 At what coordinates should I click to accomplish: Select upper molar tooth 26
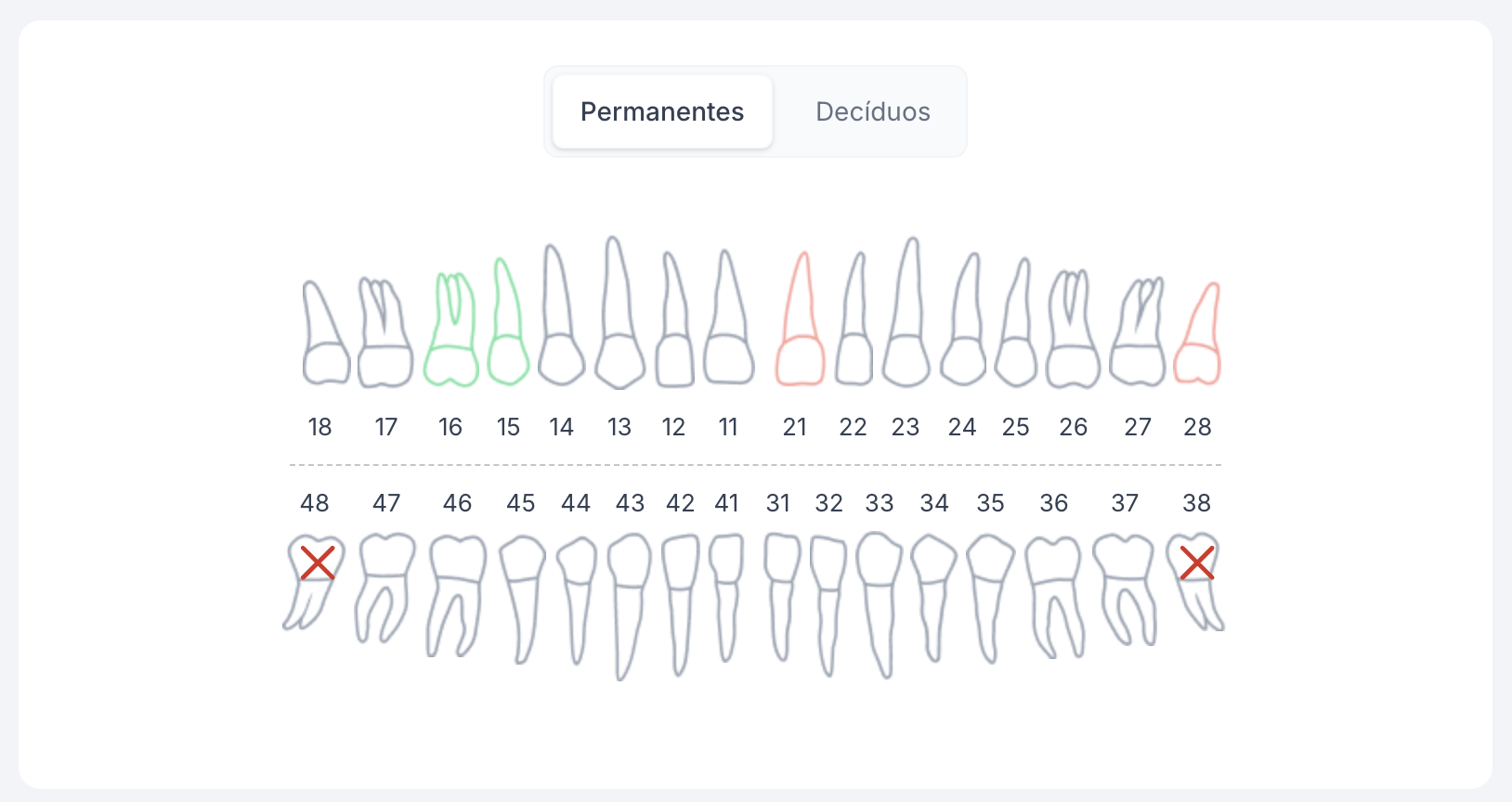(1073, 334)
